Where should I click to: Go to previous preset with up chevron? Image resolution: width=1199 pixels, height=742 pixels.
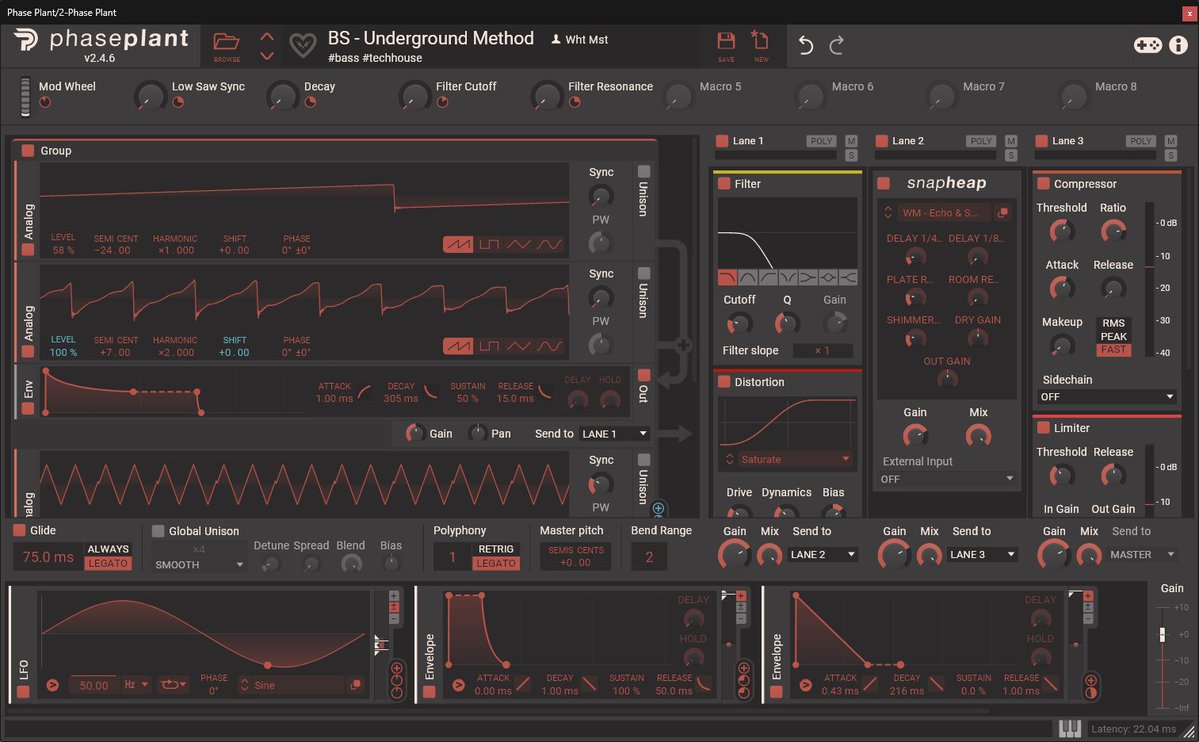click(267, 36)
